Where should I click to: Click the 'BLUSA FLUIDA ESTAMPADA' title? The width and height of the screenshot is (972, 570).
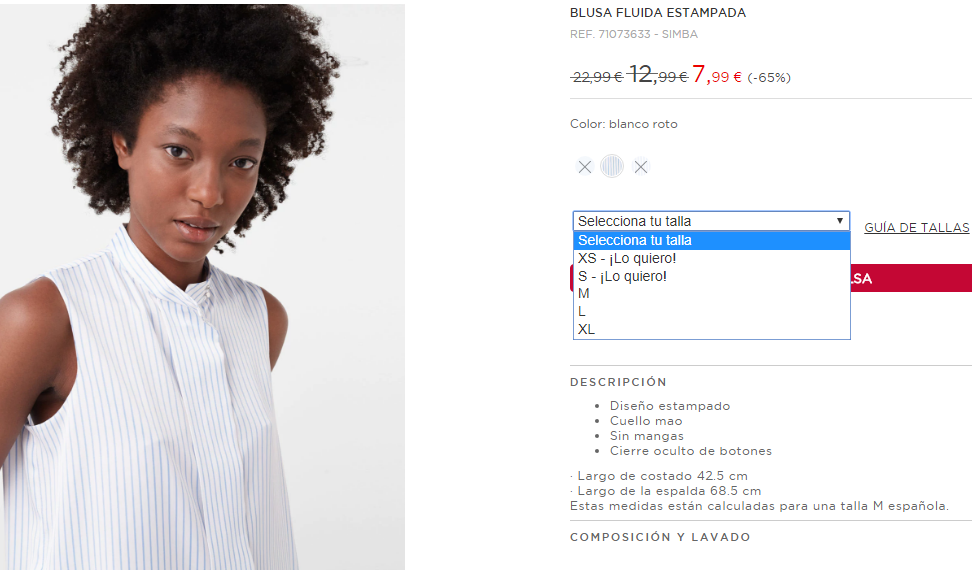[658, 13]
